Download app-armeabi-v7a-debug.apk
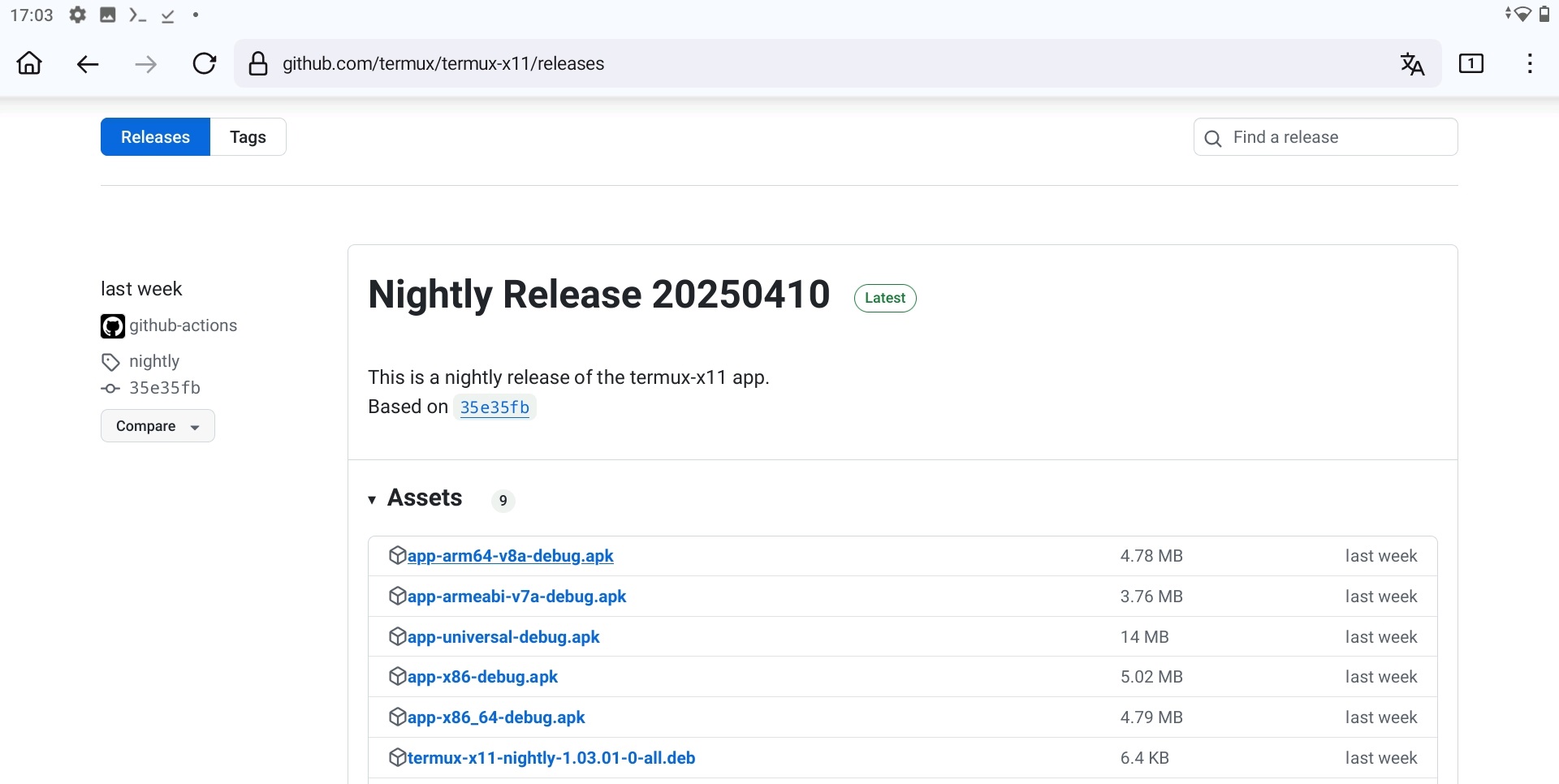1559x784 pixels. click(x=516, y=597)
